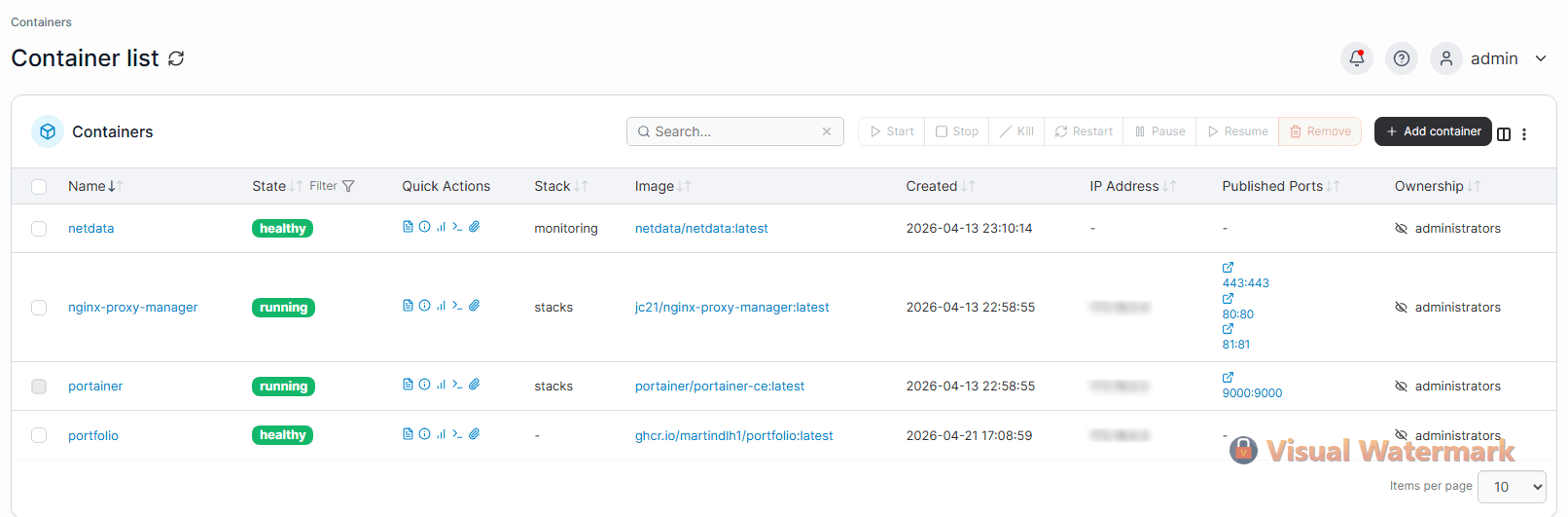
Task: View stats for portainer container
Action: [x=441, y=385]
